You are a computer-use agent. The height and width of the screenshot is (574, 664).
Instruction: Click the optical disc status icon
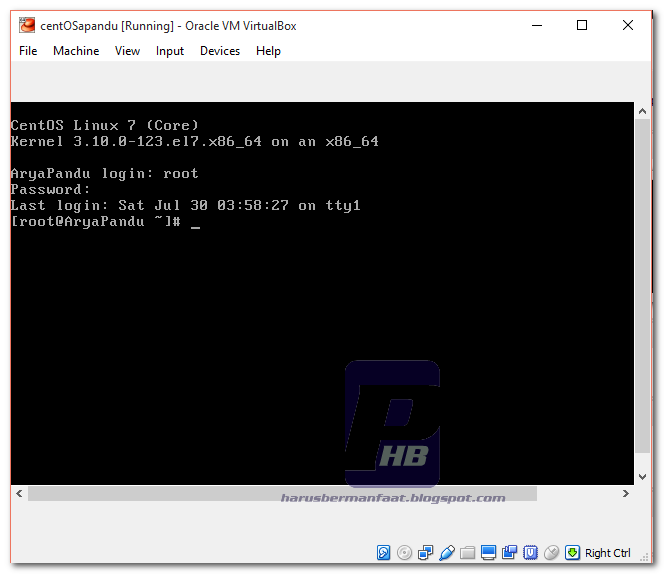click(404, 552)
